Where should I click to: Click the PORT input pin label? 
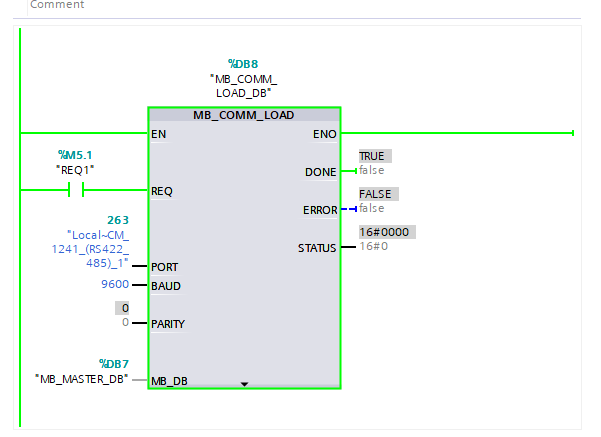coord(164,267)
